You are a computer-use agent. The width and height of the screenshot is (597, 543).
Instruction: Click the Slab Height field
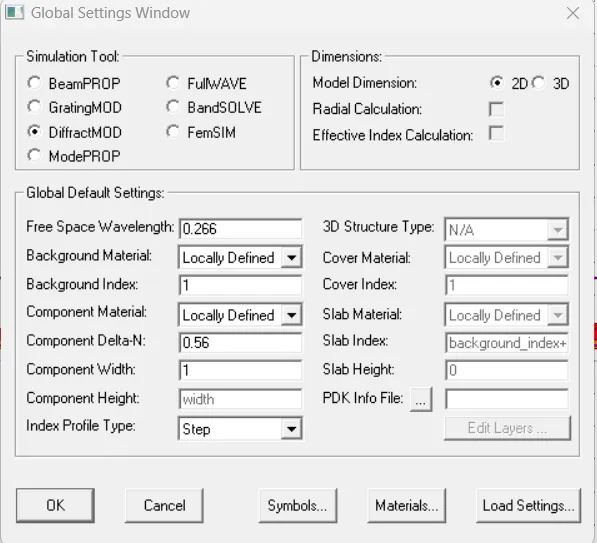pyautogui.click(x=507, y=370)
